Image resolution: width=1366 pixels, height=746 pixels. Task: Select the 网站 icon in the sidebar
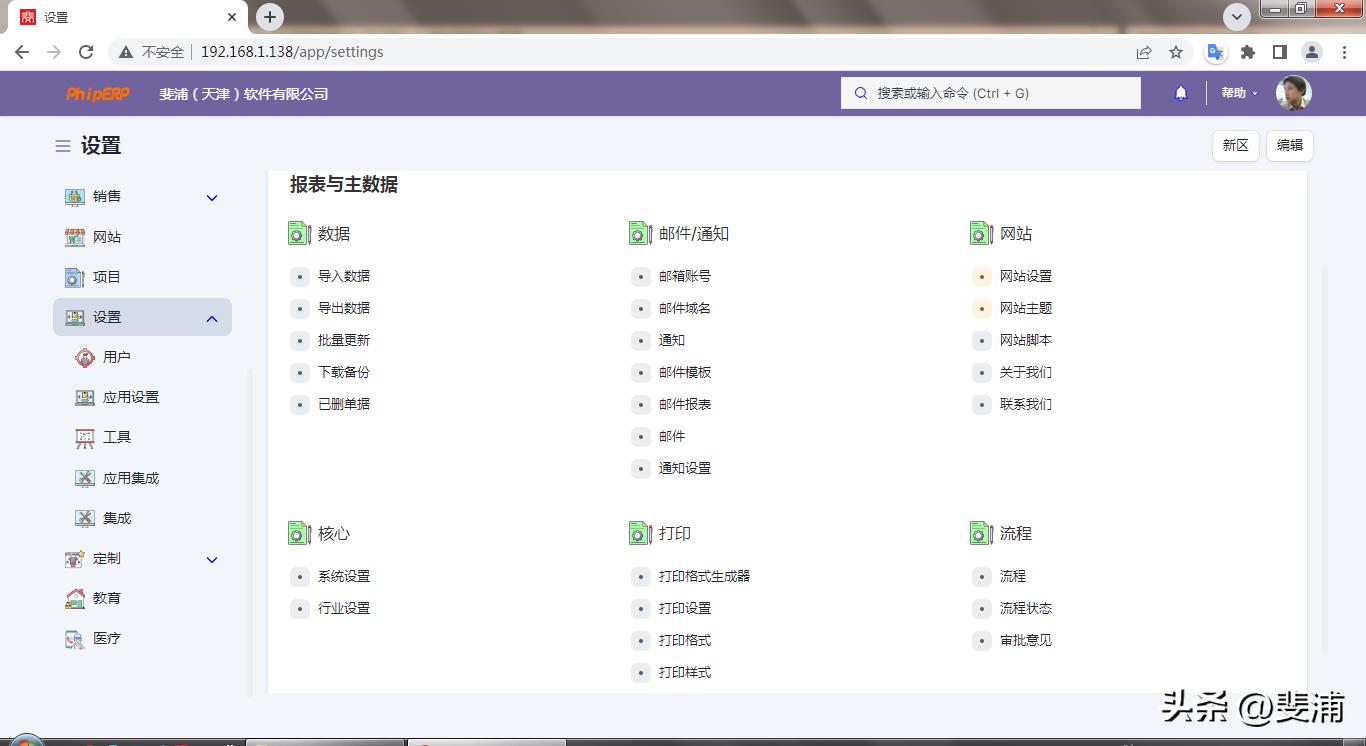pyautogui.click(x=74, y=237)
